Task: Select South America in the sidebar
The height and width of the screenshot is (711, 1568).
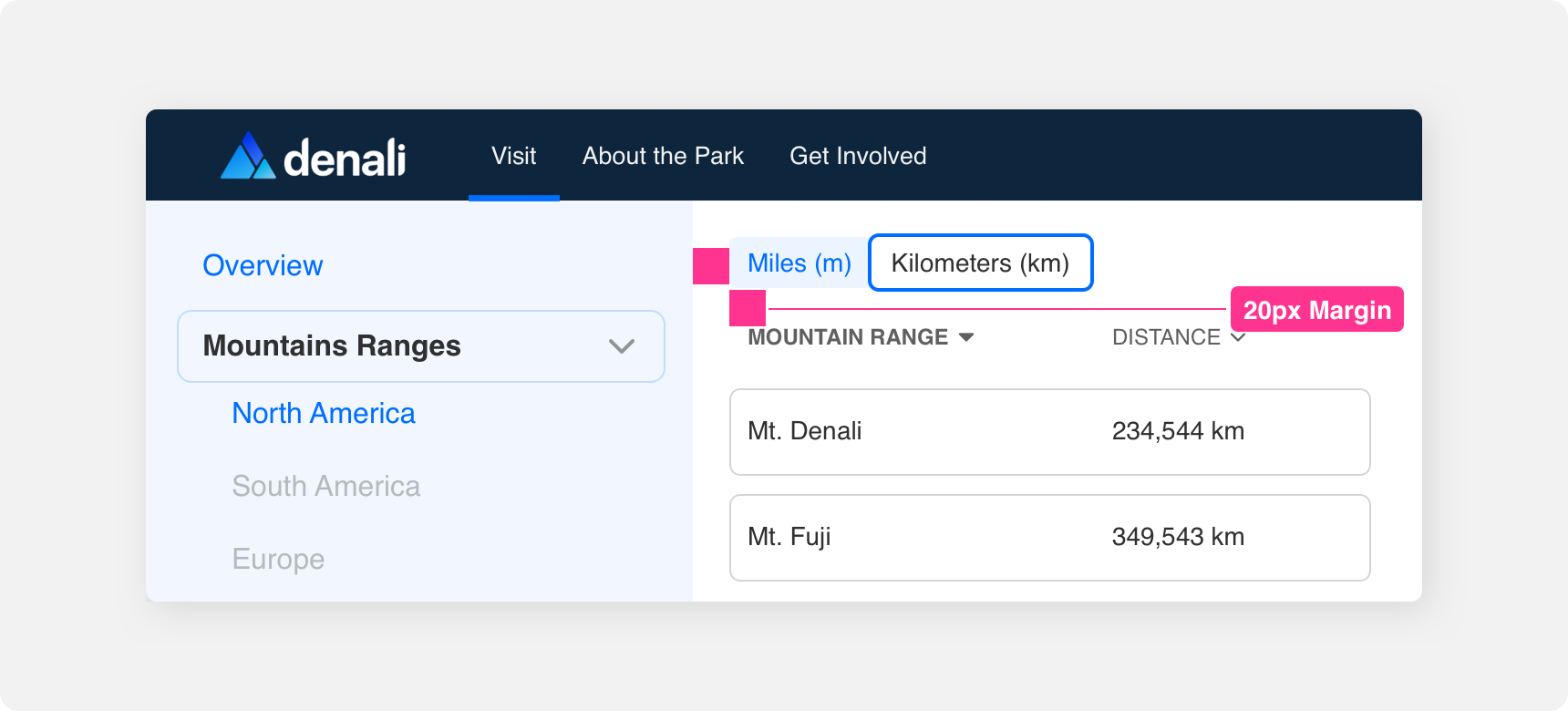Action: [326, 486]
